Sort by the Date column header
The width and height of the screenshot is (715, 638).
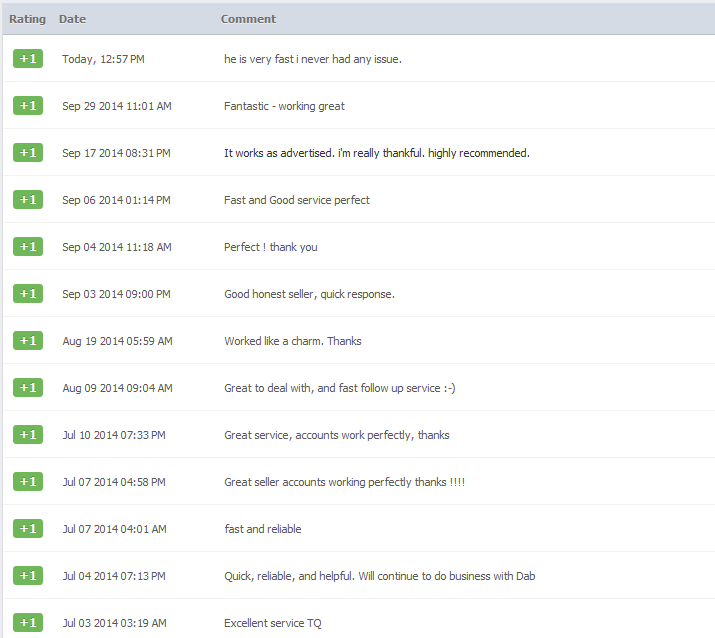point(72,19)
